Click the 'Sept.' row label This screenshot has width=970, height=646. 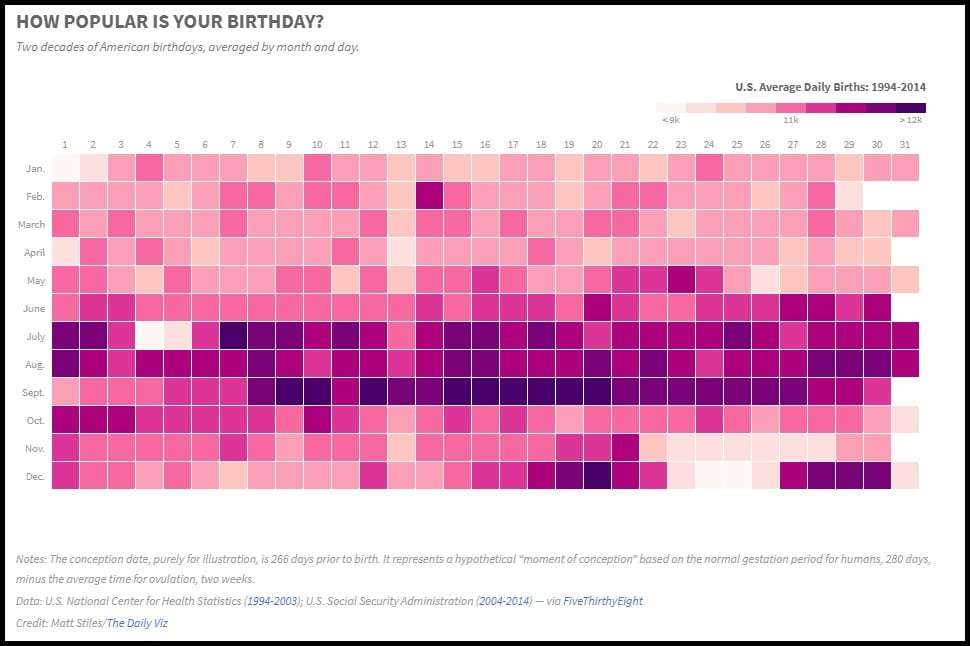(31, 392)
